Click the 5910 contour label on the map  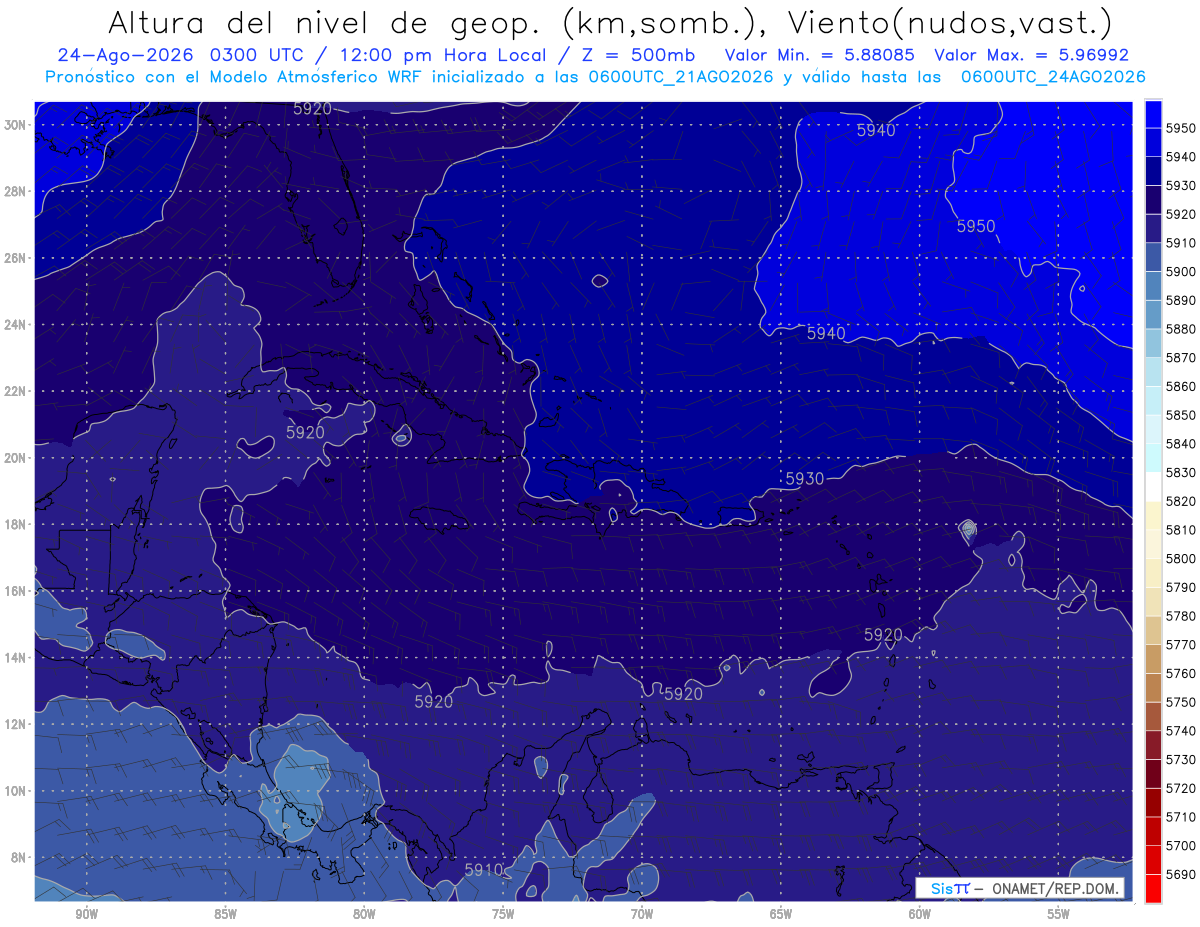[484, 870]
